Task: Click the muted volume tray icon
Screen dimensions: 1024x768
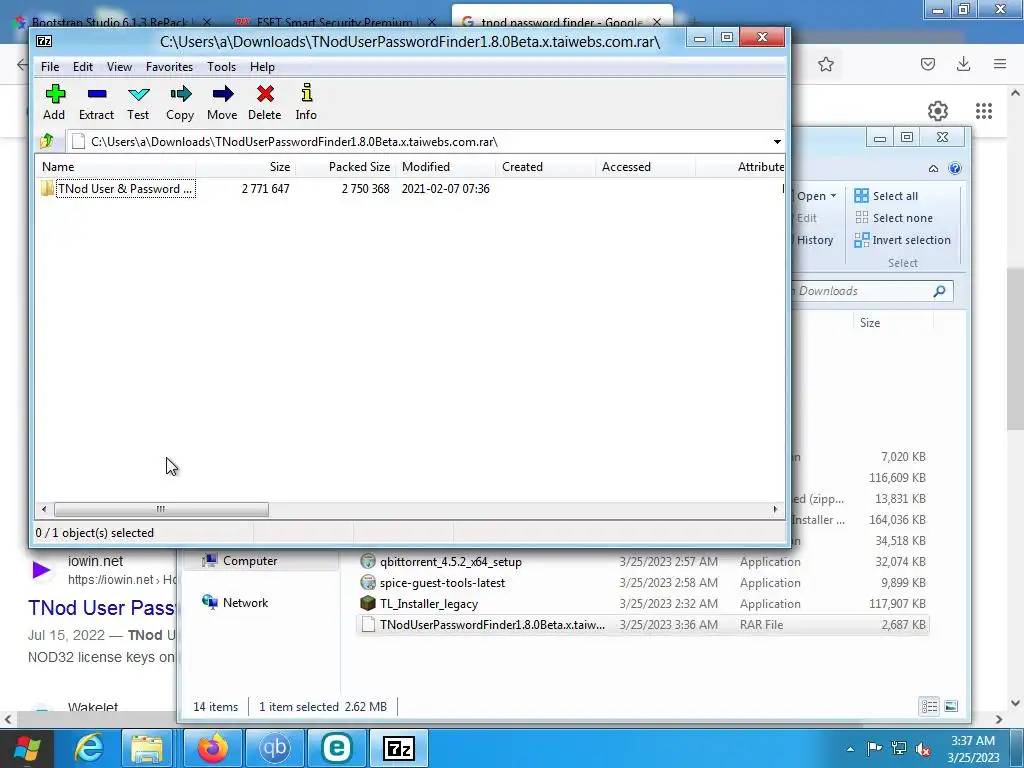Action: point(923,749)
